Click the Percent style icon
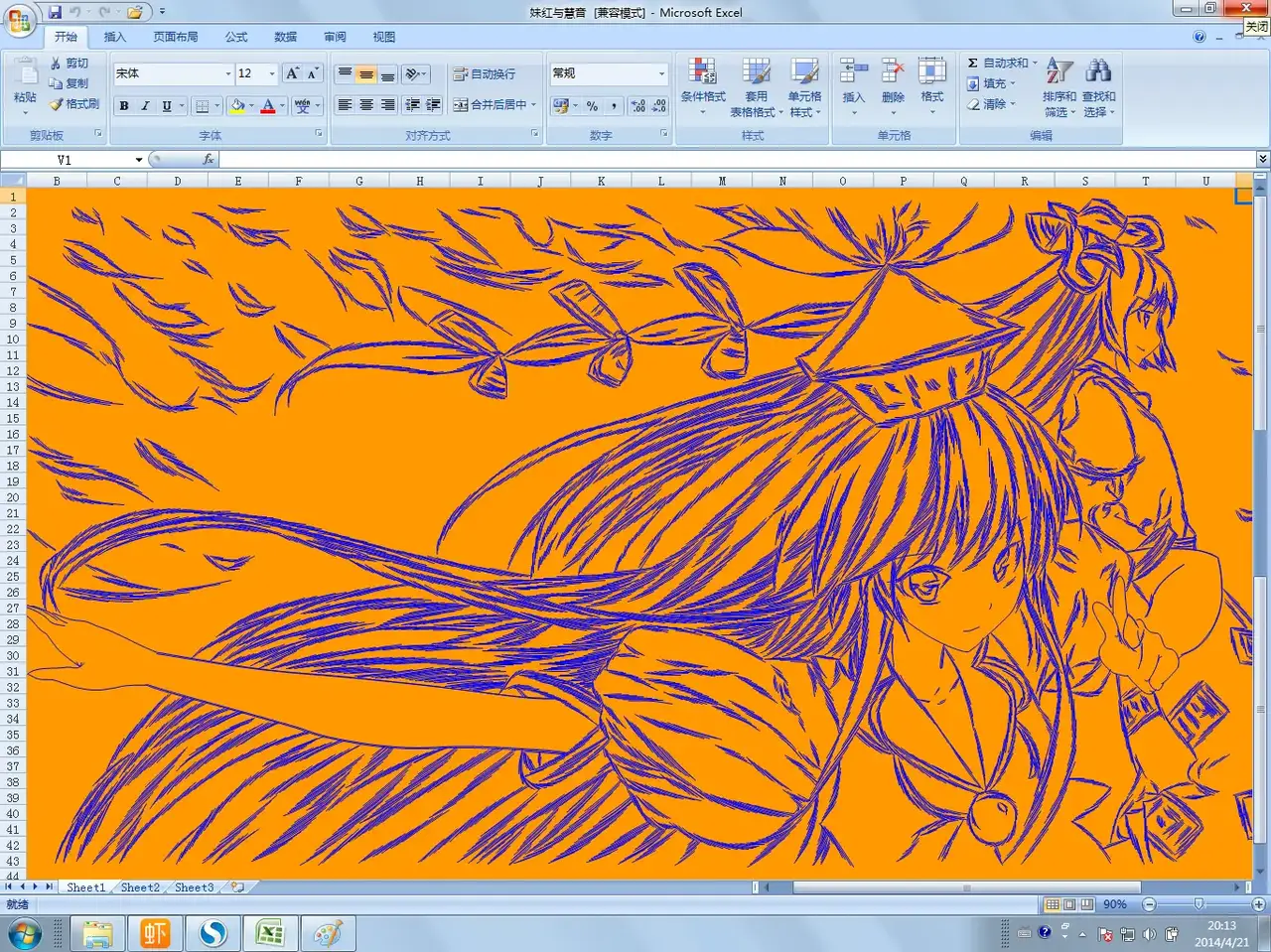 (x=592, y=106)
